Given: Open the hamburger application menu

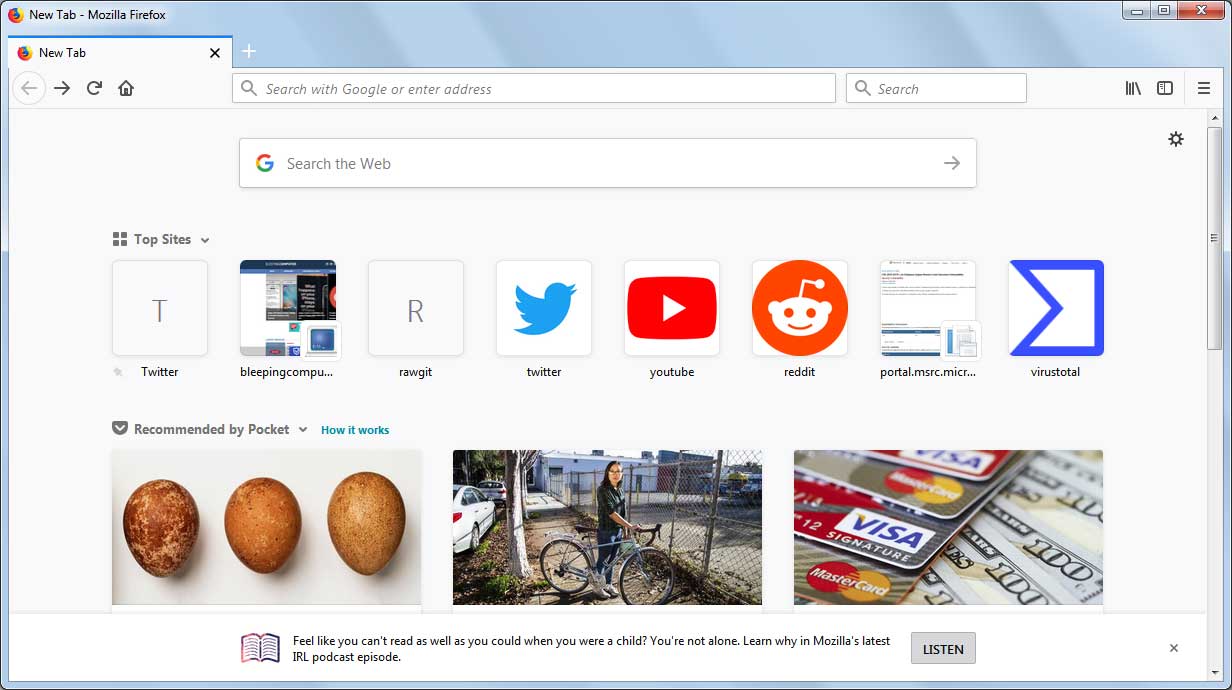Looking at the screenshot, I should pos(1204,88).
